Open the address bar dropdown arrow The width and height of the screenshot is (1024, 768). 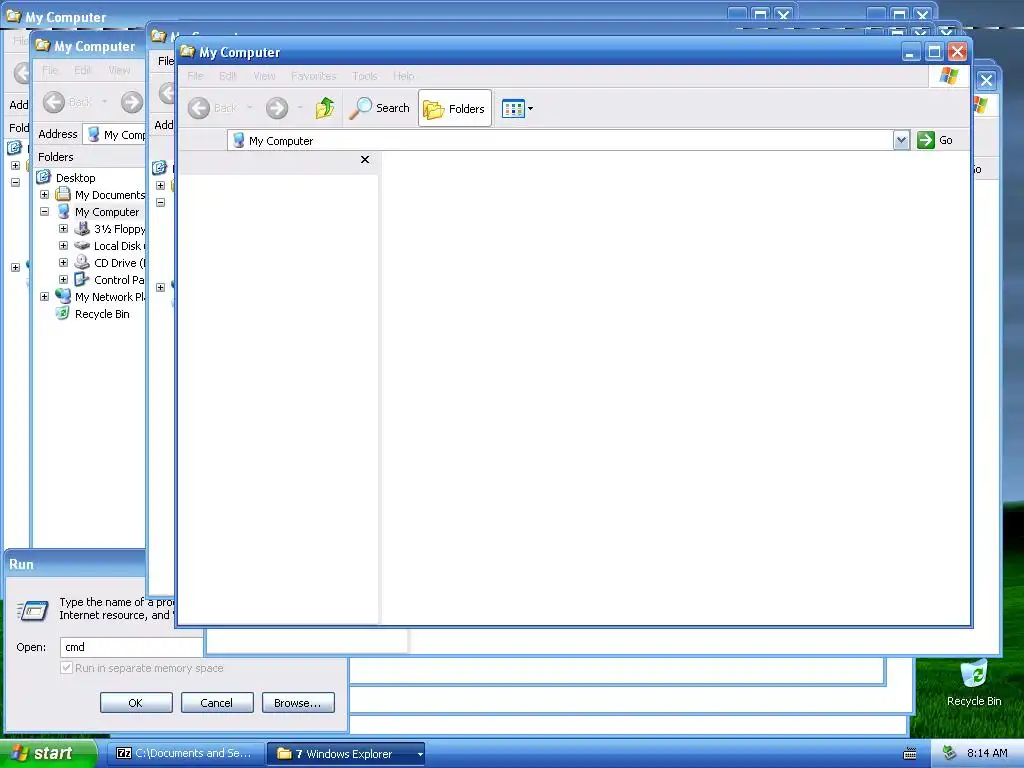click(x=901, y=140)
